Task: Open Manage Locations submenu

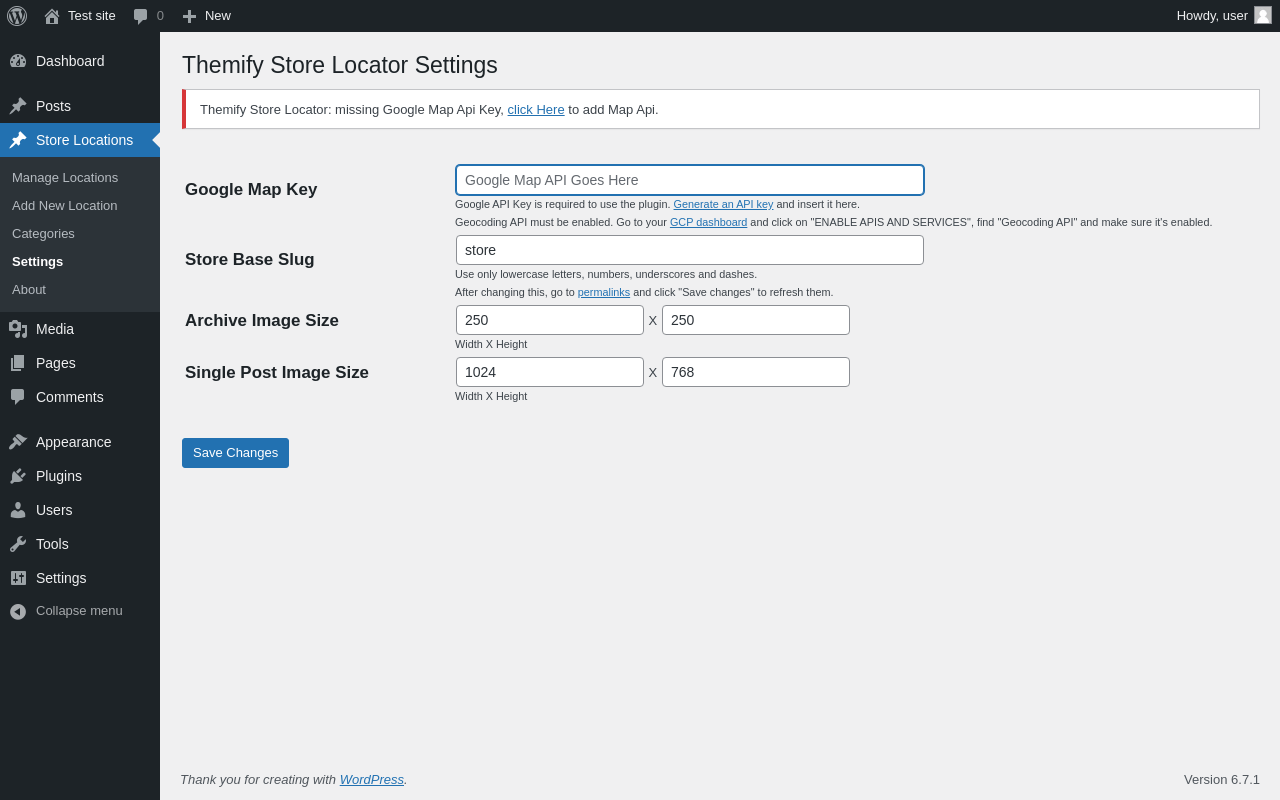Action: click(65, 177)
